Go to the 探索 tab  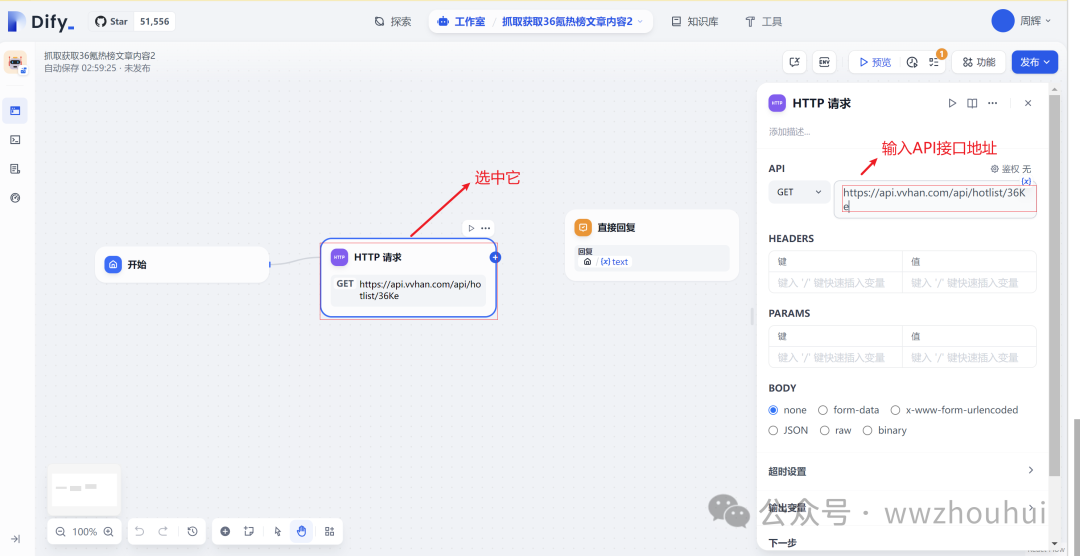coord(393,21)
